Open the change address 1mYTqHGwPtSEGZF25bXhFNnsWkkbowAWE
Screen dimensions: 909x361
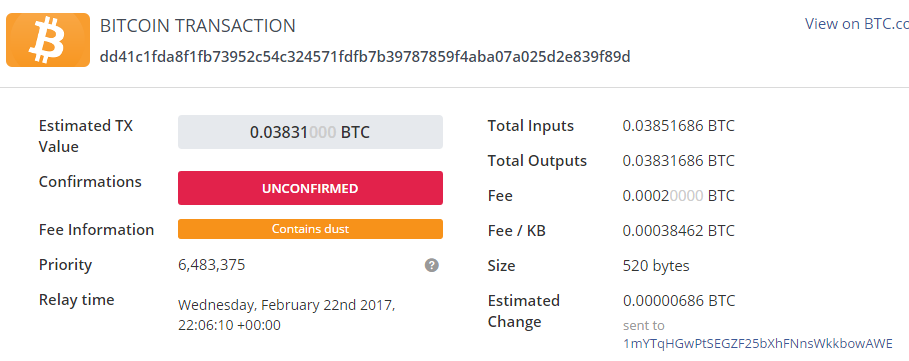pos(758,344)
